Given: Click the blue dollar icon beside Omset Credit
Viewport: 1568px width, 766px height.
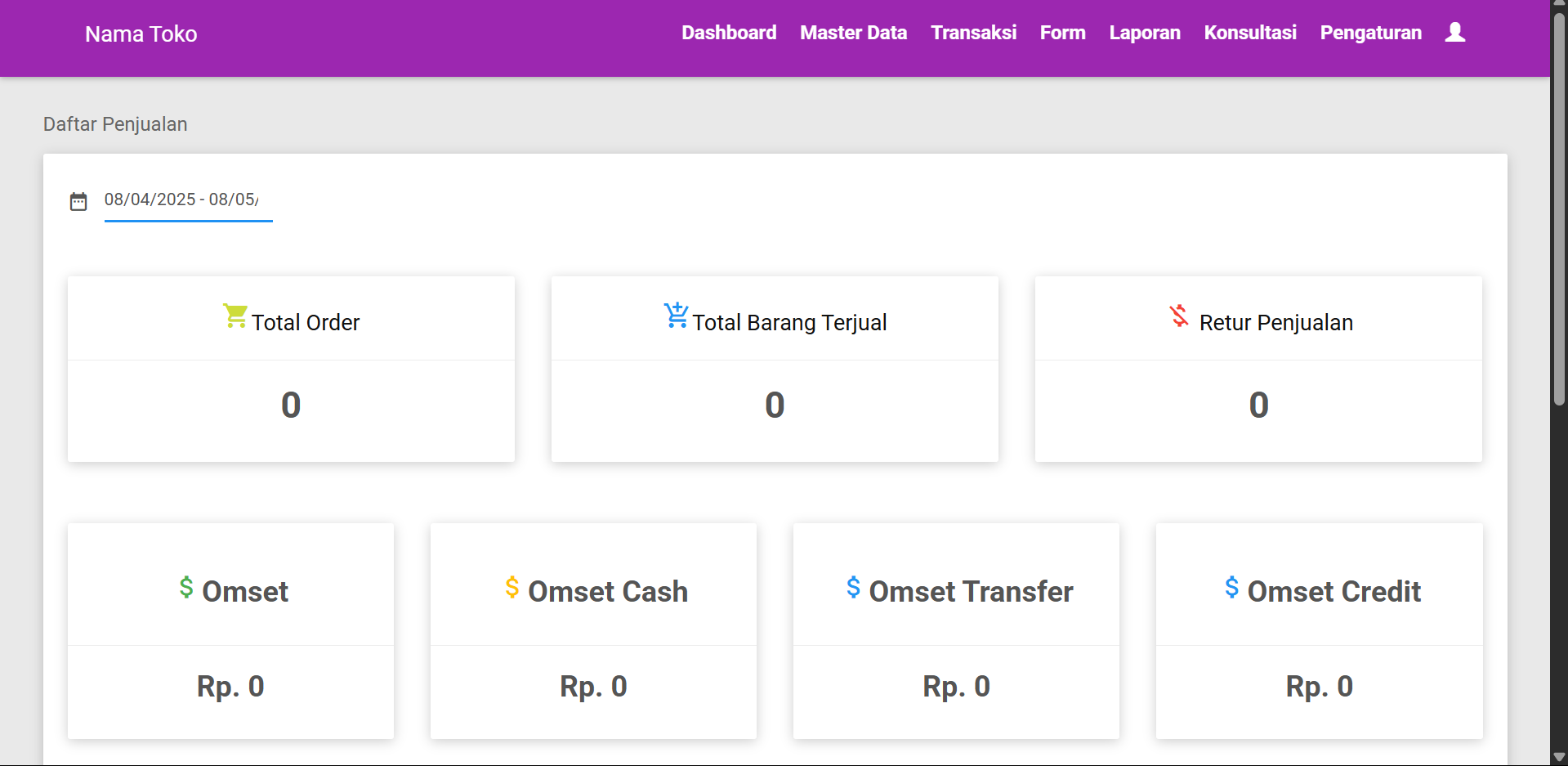Looking at the screenshot, I should [x=1231, y=587].
